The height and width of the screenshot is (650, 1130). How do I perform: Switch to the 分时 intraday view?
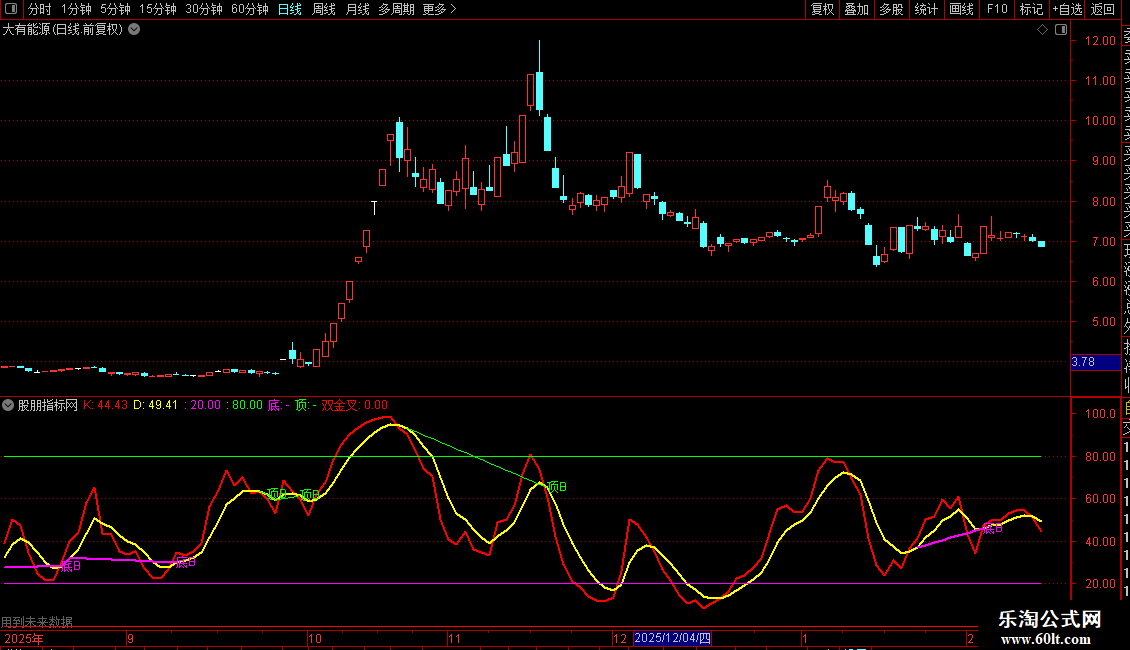(39, 9)
